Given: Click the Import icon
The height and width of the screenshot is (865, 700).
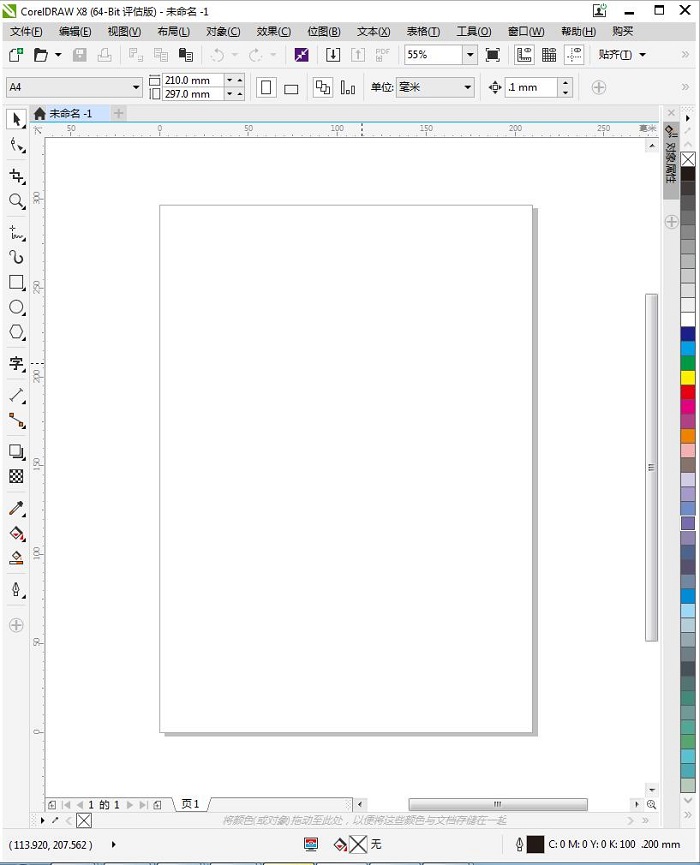Looking at the screenshot, I should point(333,55).
